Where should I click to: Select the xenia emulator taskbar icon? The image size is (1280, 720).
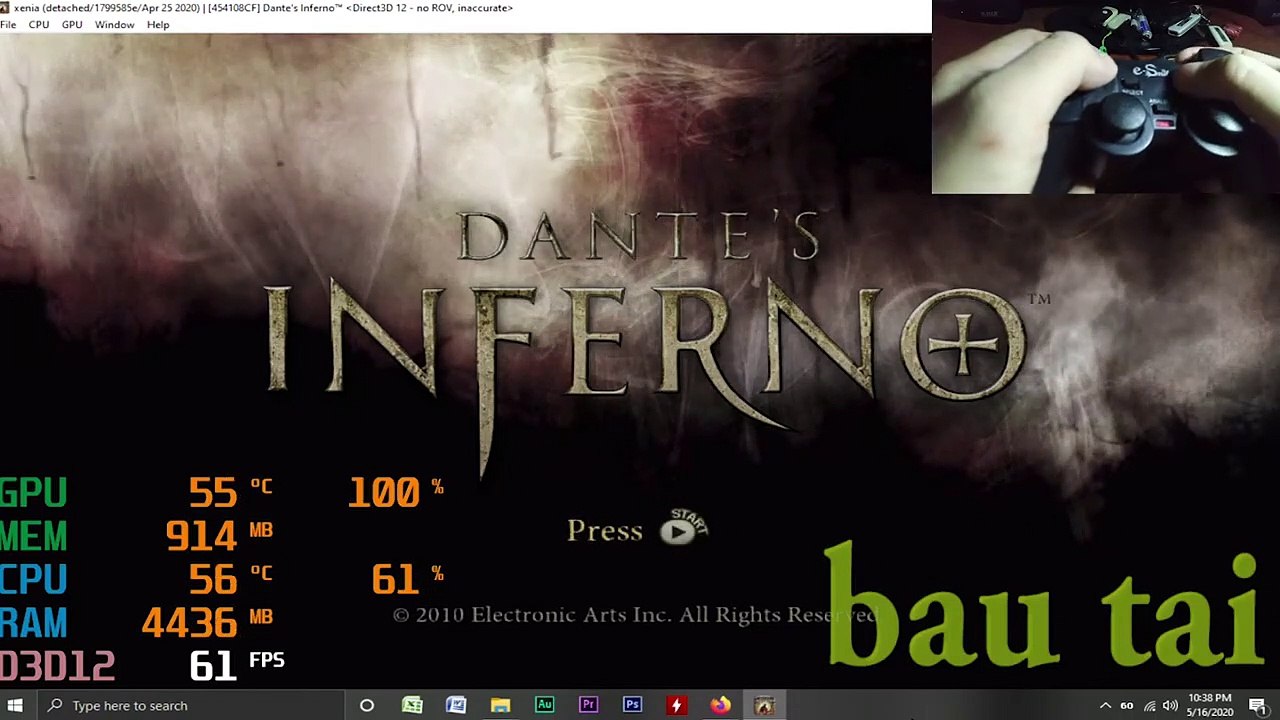tap(764, 706)
